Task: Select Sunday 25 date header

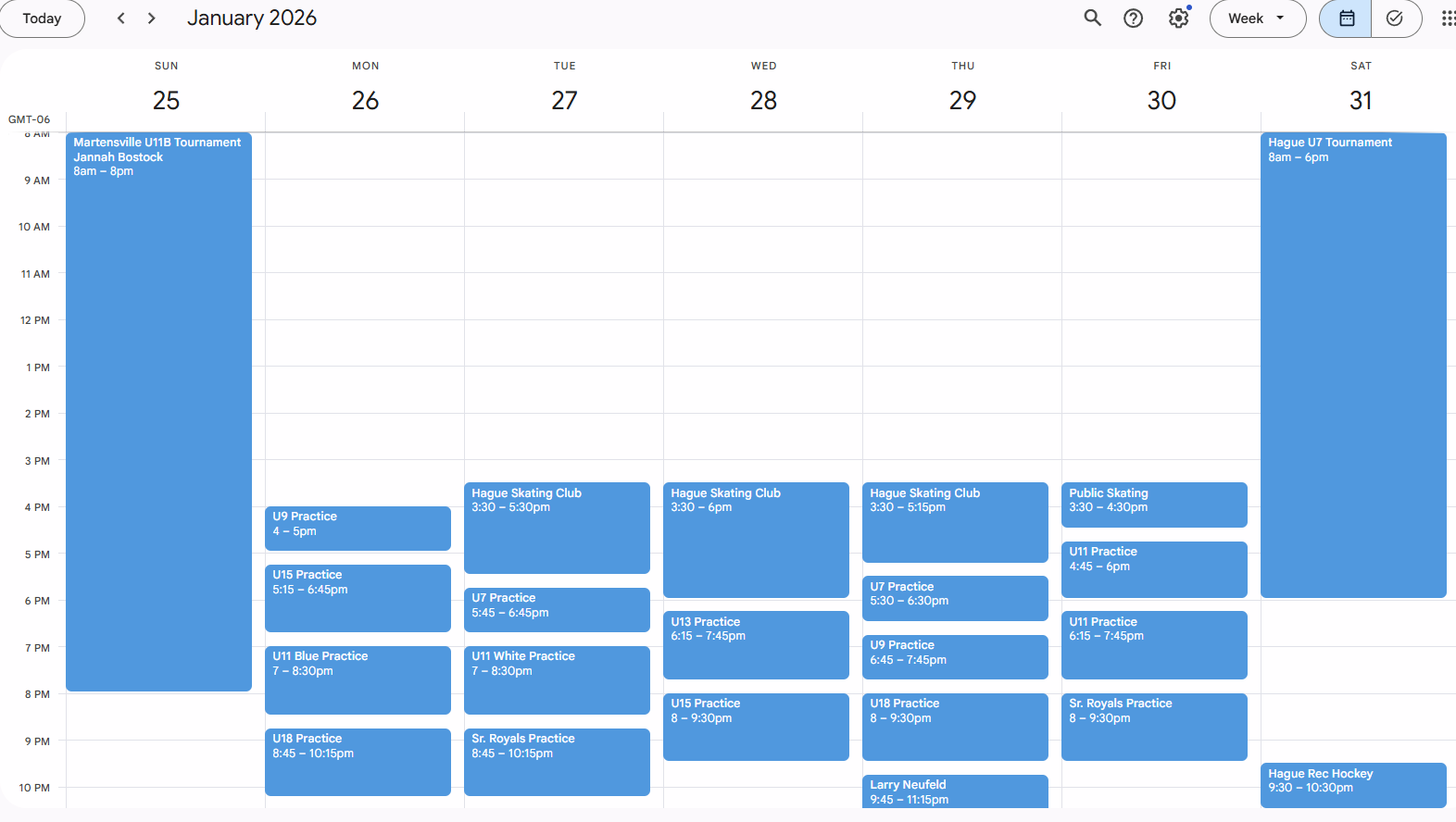Action: (x=167, y=100)
